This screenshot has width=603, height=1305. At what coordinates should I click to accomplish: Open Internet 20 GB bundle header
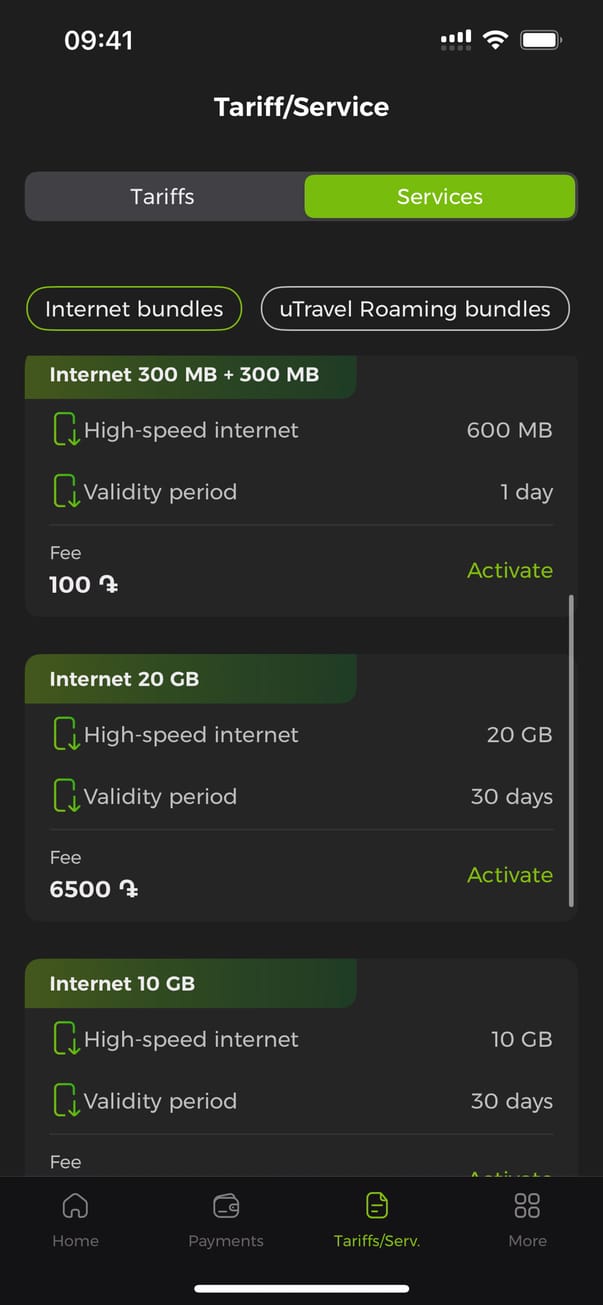tap(190, 679)
